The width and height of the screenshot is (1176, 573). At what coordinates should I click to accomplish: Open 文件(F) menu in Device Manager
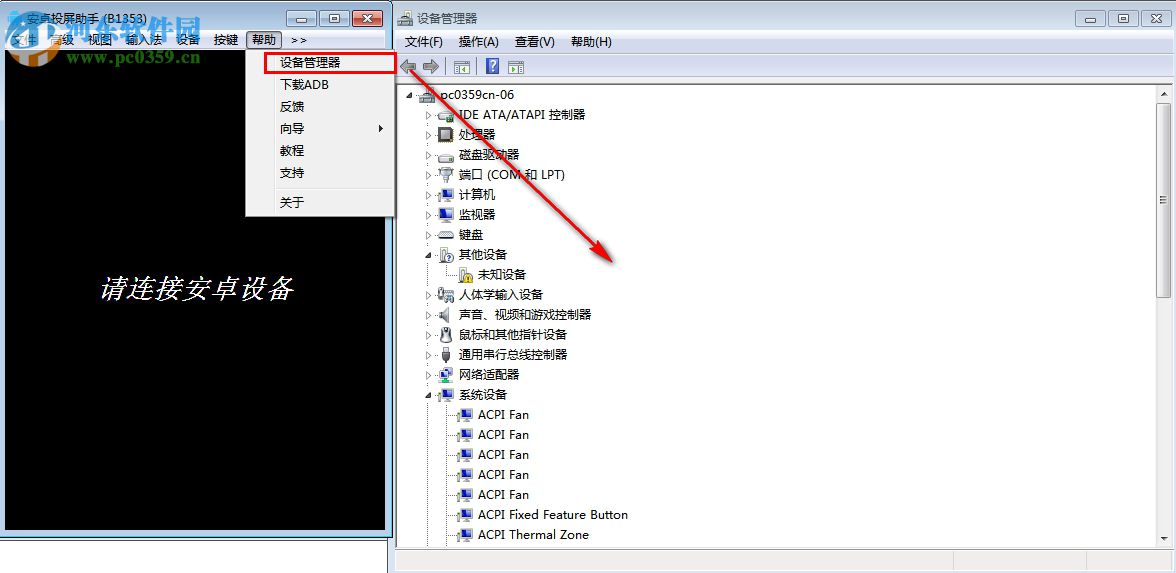(x=424, y=42)
